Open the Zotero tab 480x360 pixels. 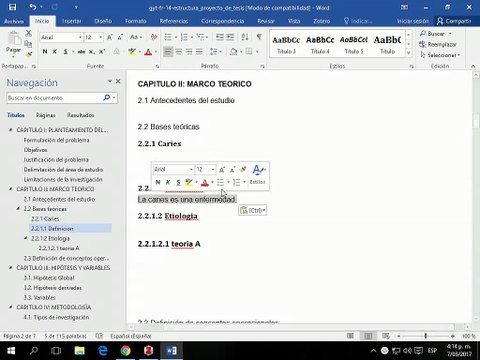point(321,21)
